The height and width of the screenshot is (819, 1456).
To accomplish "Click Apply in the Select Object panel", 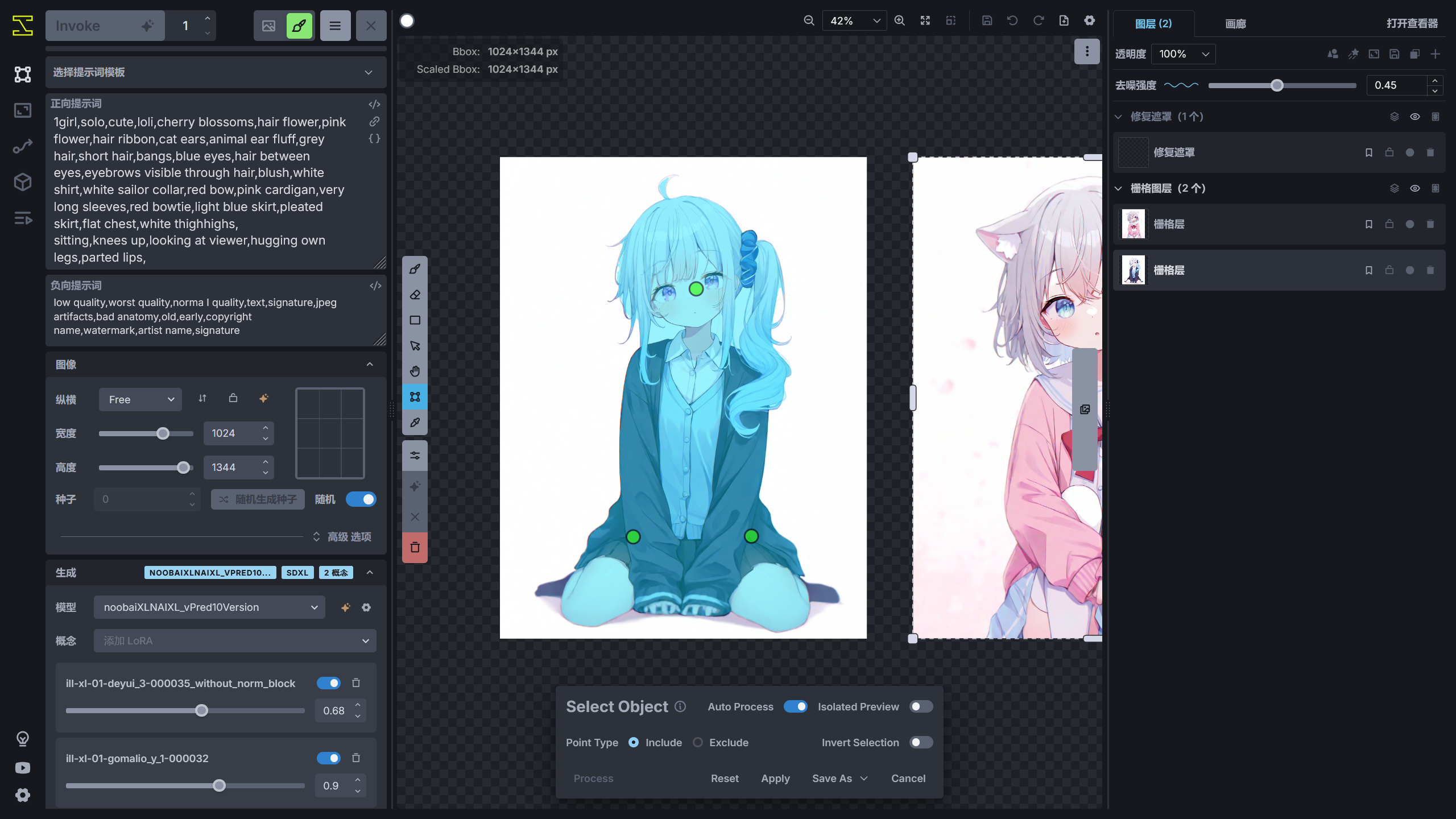I will point(775,778).
